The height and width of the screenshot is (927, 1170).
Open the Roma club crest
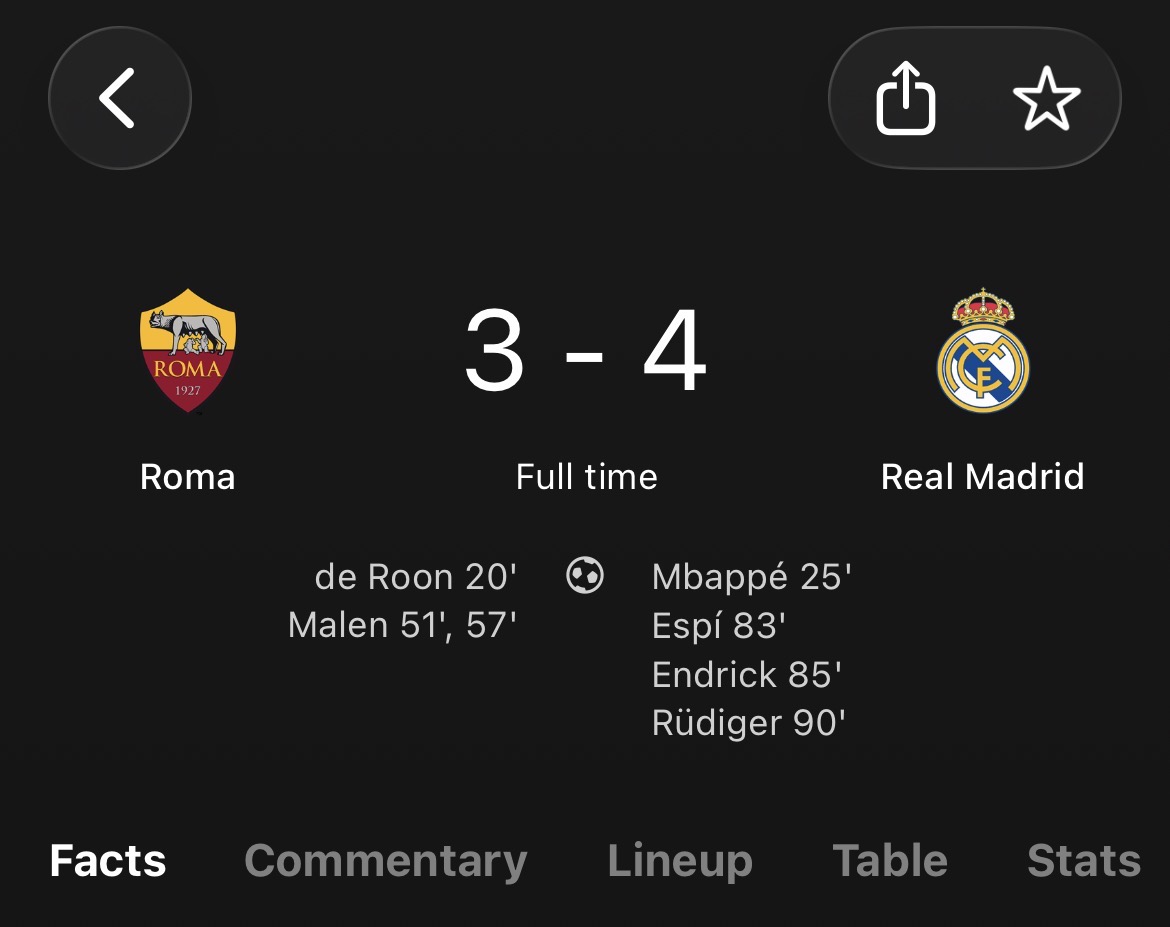click(x=188, y=351)
